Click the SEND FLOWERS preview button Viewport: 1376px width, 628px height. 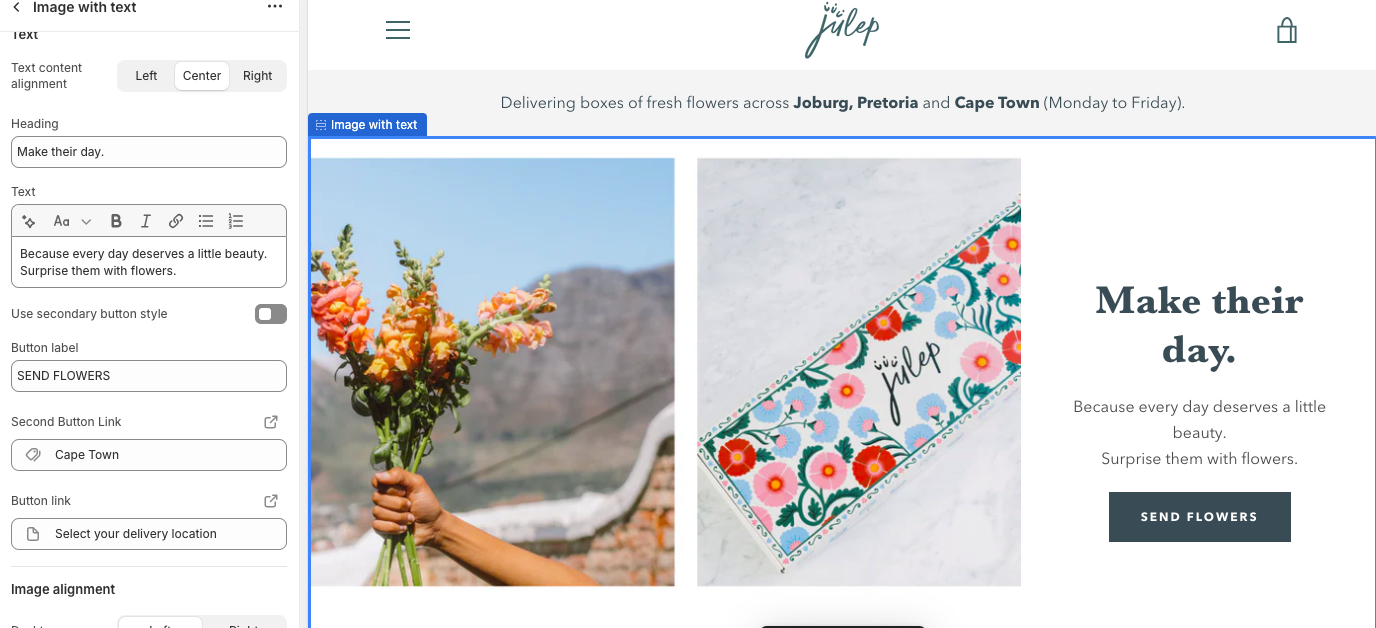click(1199, 517)
